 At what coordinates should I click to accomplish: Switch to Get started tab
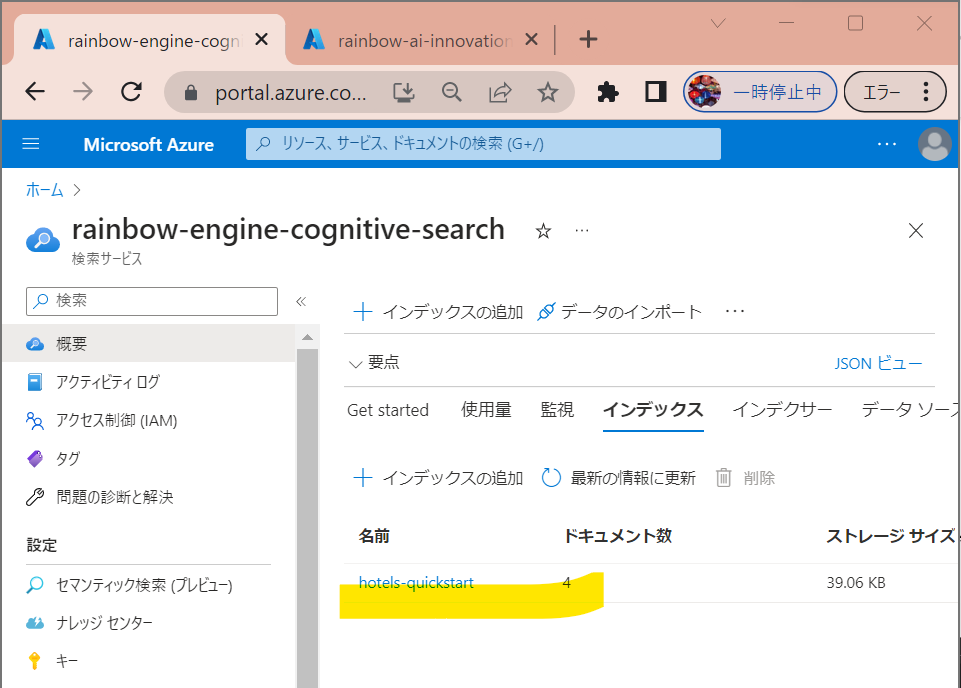pos(388,410)
